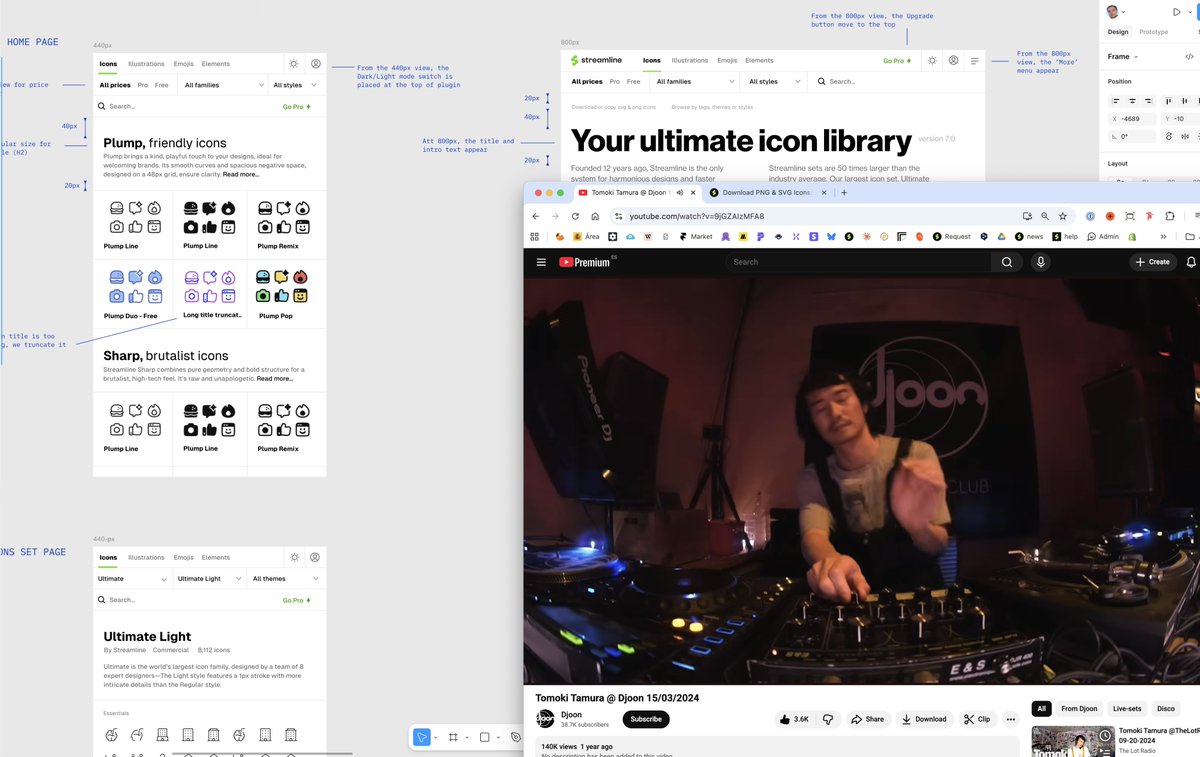Viewport: 1200px width, 757px height.
Task: Select Figma Move tool in bottom toolbar
Action: click(422, 737)
